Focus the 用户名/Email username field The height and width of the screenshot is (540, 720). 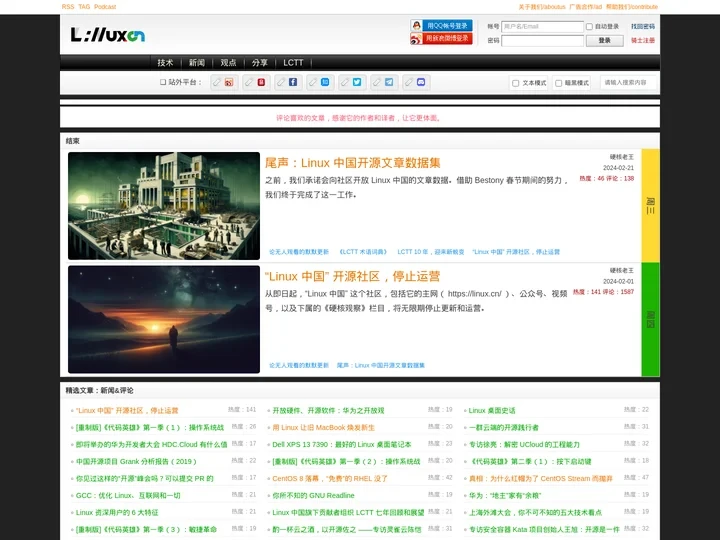click(x=542, y=27)
